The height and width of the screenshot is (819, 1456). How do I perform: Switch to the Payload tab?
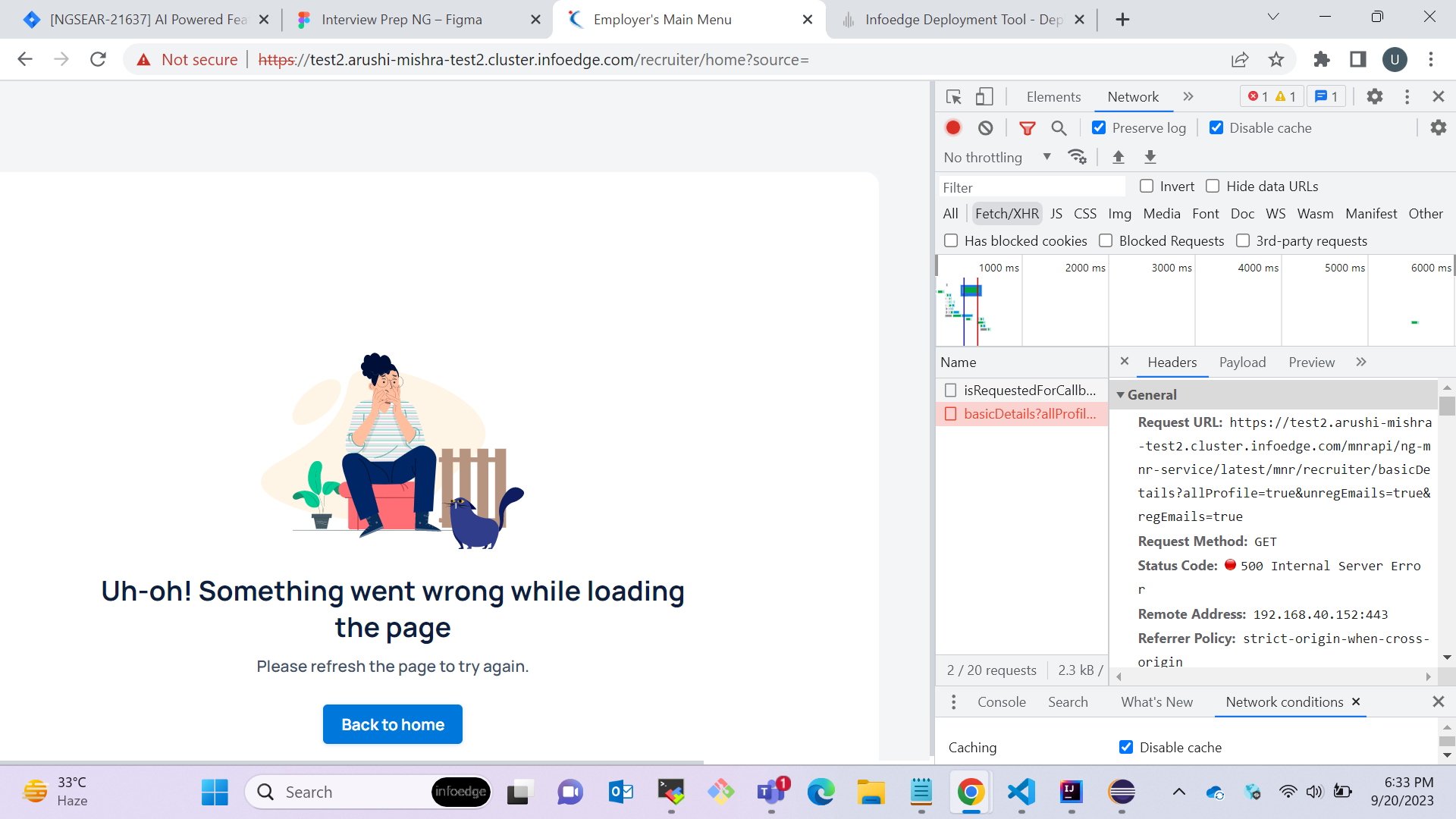click(x=1242, y=362)
